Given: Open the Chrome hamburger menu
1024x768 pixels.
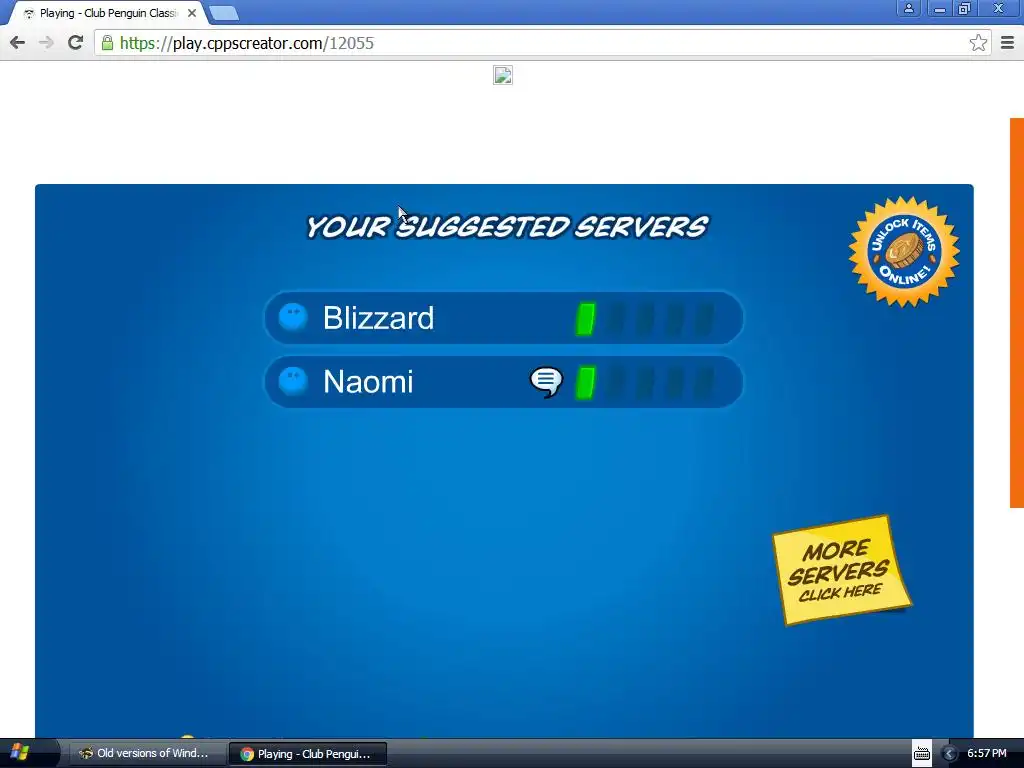Looking at the screenshot, I should (1008, 43).
